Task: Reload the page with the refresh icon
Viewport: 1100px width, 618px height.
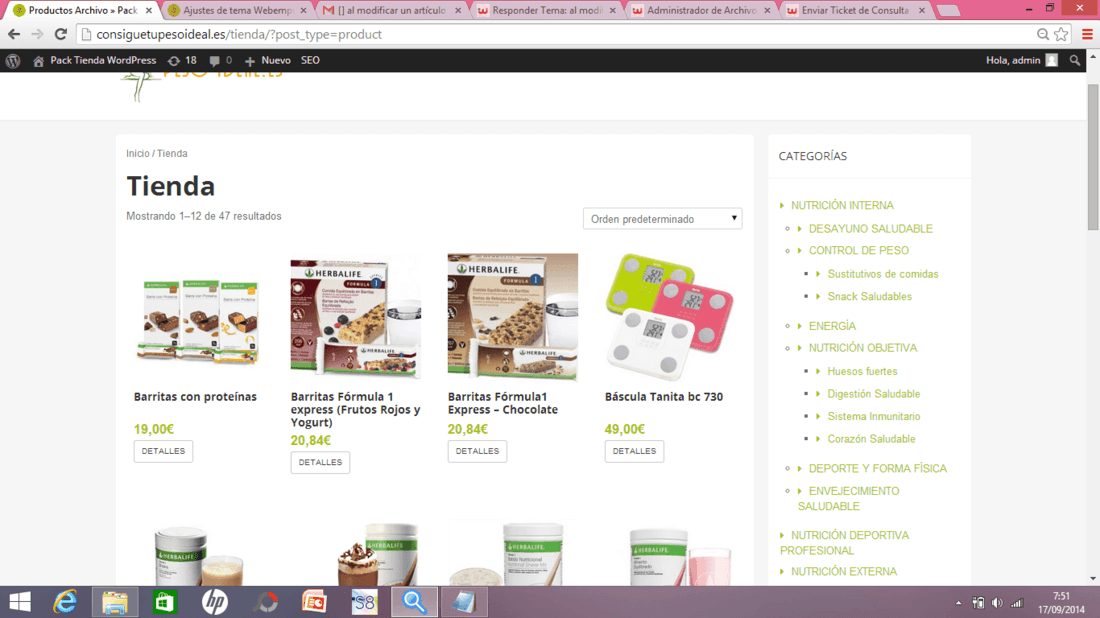Action: coord(61,34)
